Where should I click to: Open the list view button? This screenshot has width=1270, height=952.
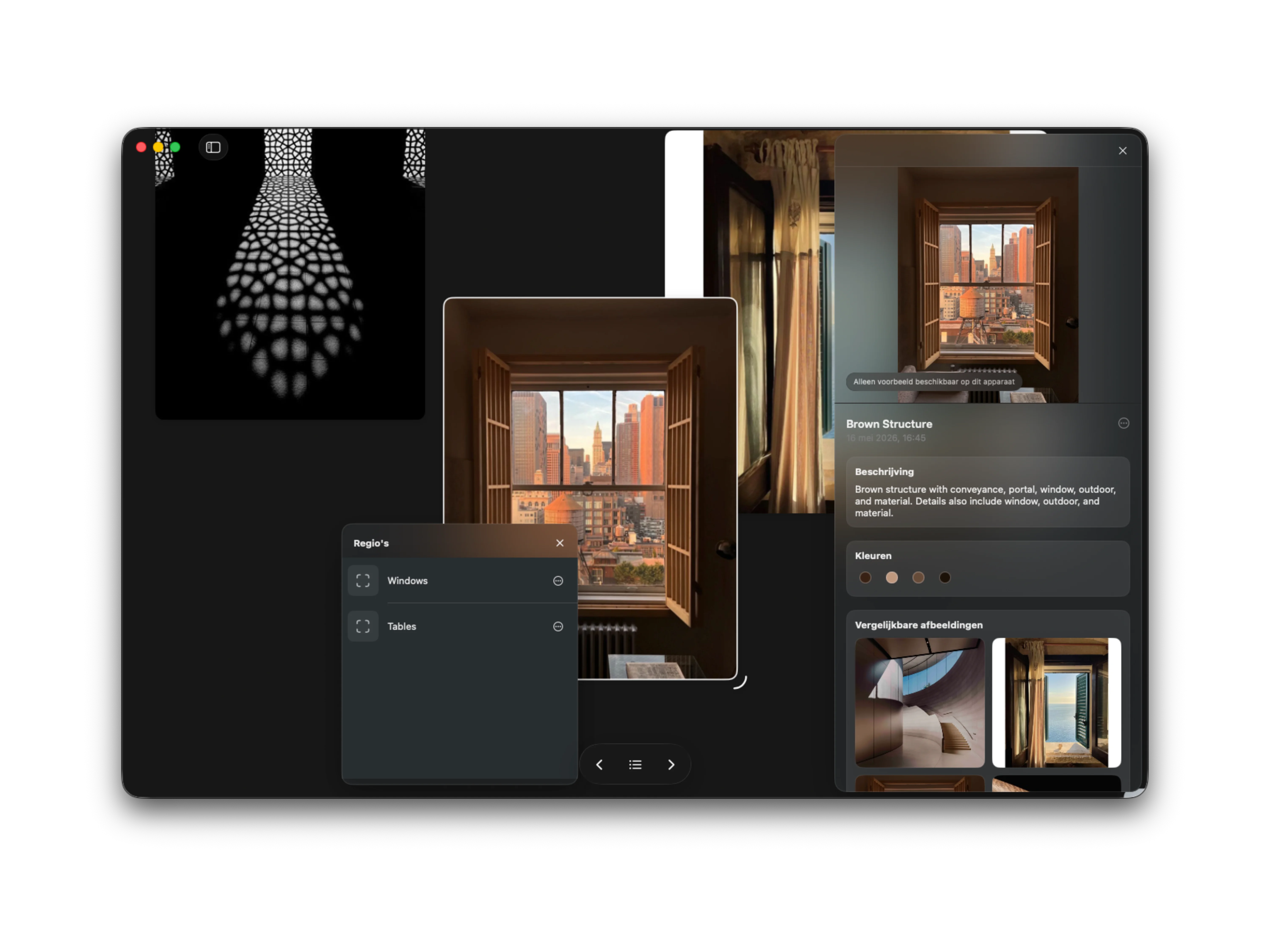point(635,764)
